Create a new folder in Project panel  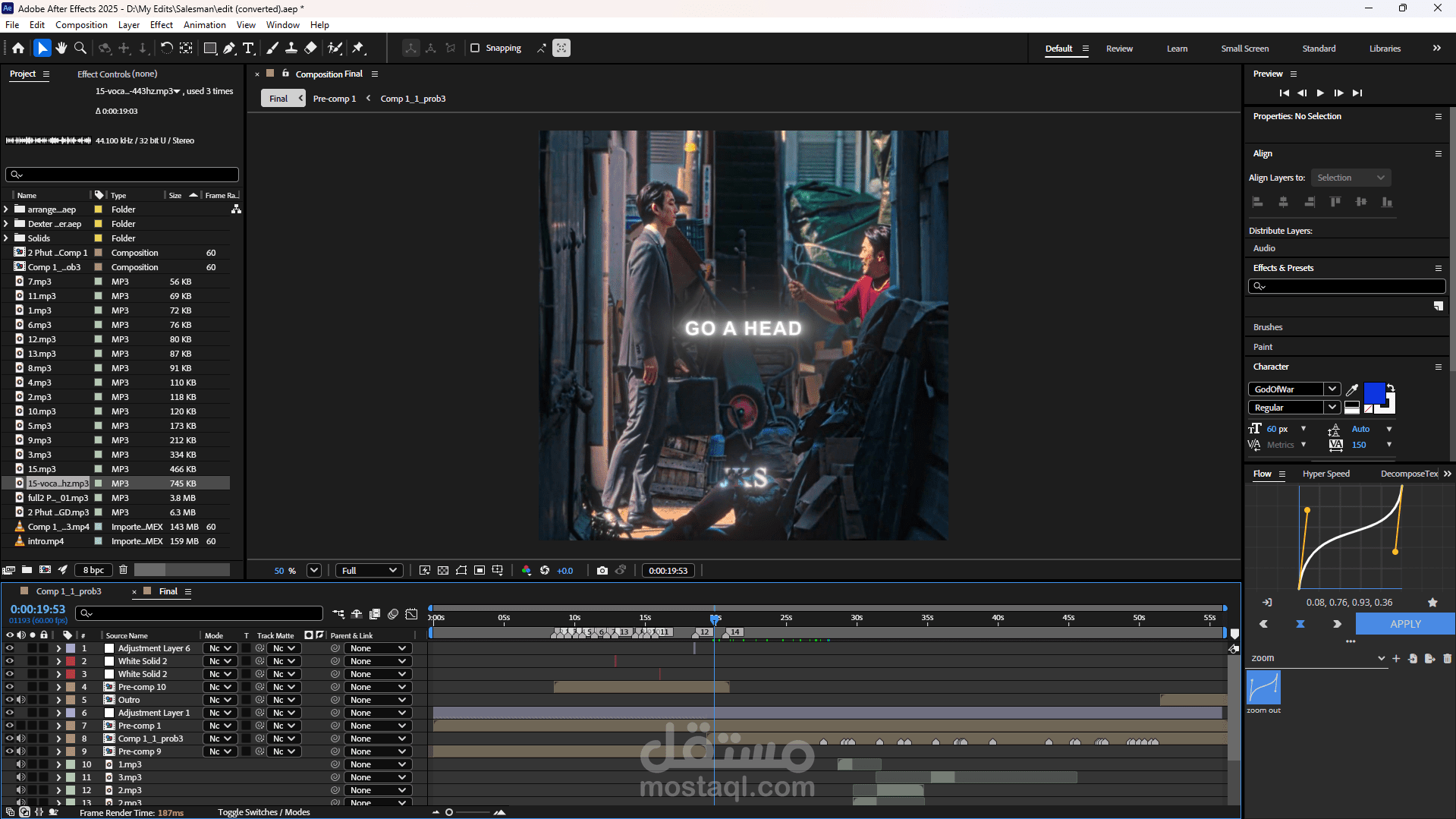click(27, 570)
